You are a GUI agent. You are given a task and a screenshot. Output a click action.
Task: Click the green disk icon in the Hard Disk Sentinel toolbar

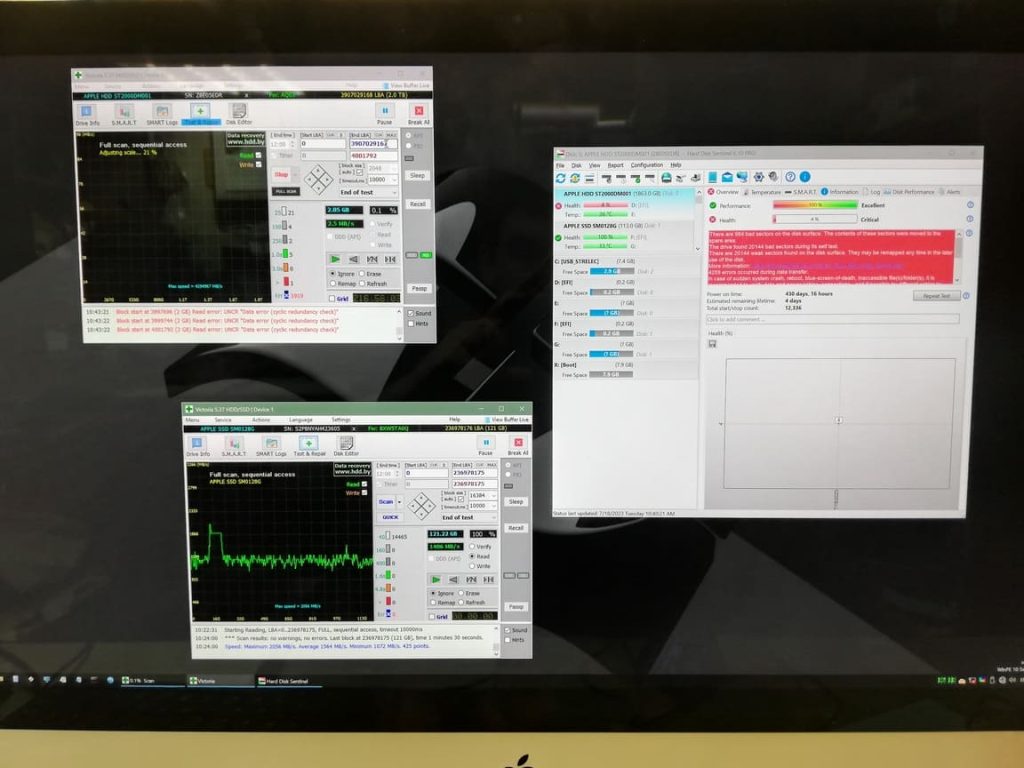(666, 178)
